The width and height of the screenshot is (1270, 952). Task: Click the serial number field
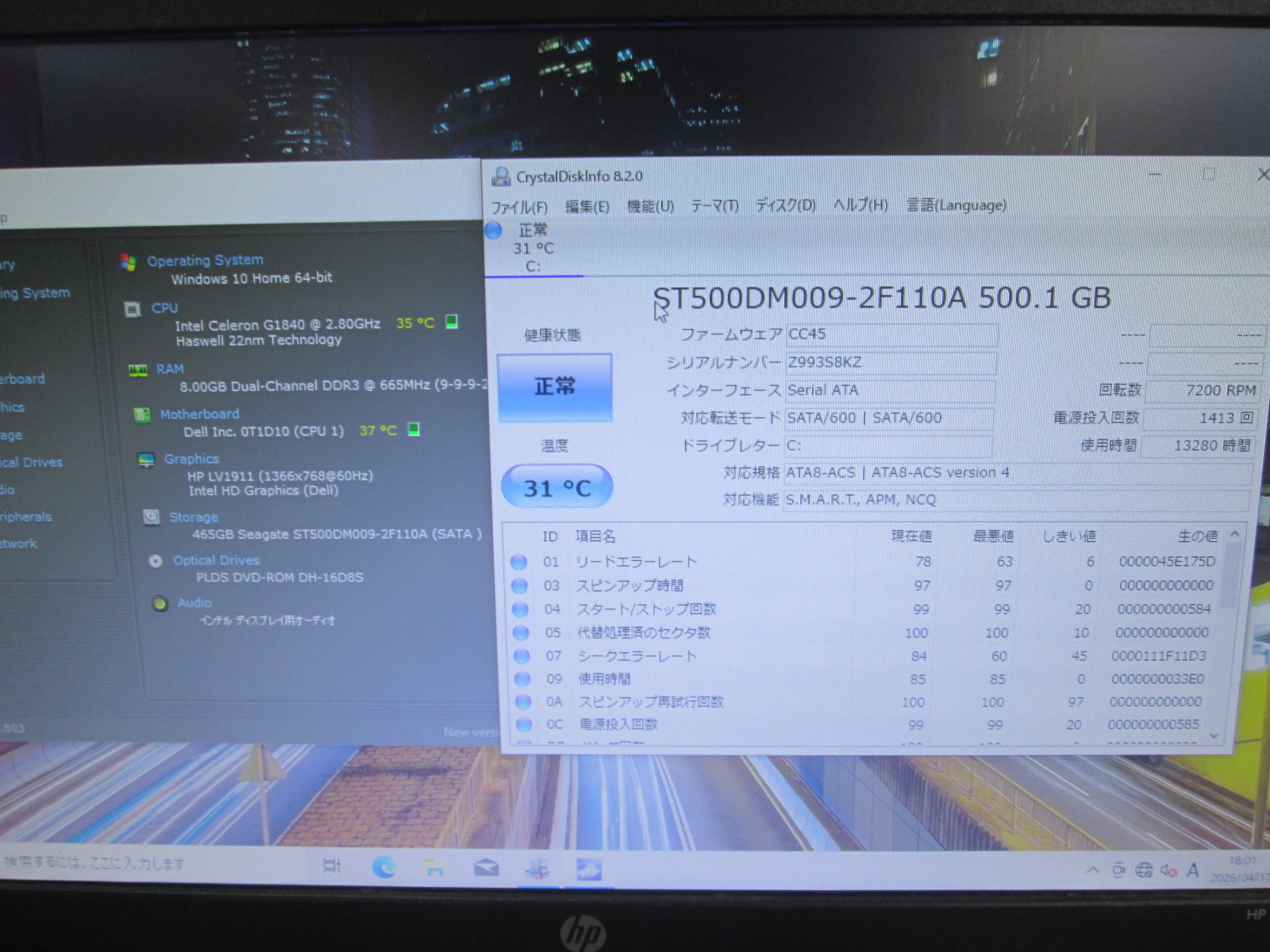pyautogui.click(x=891, y=363)
